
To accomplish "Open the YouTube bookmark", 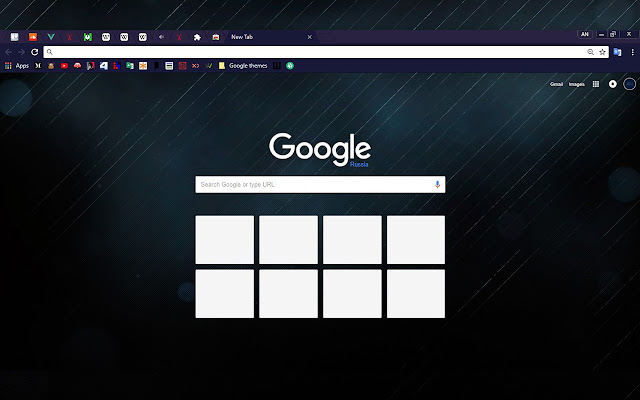I will tap(64, 66).
